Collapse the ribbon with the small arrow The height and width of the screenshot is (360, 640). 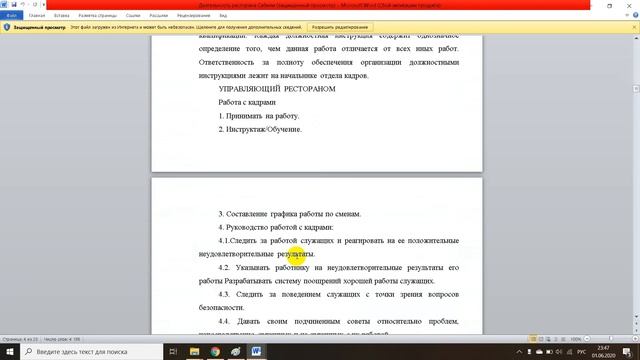(x=627, y=15)
